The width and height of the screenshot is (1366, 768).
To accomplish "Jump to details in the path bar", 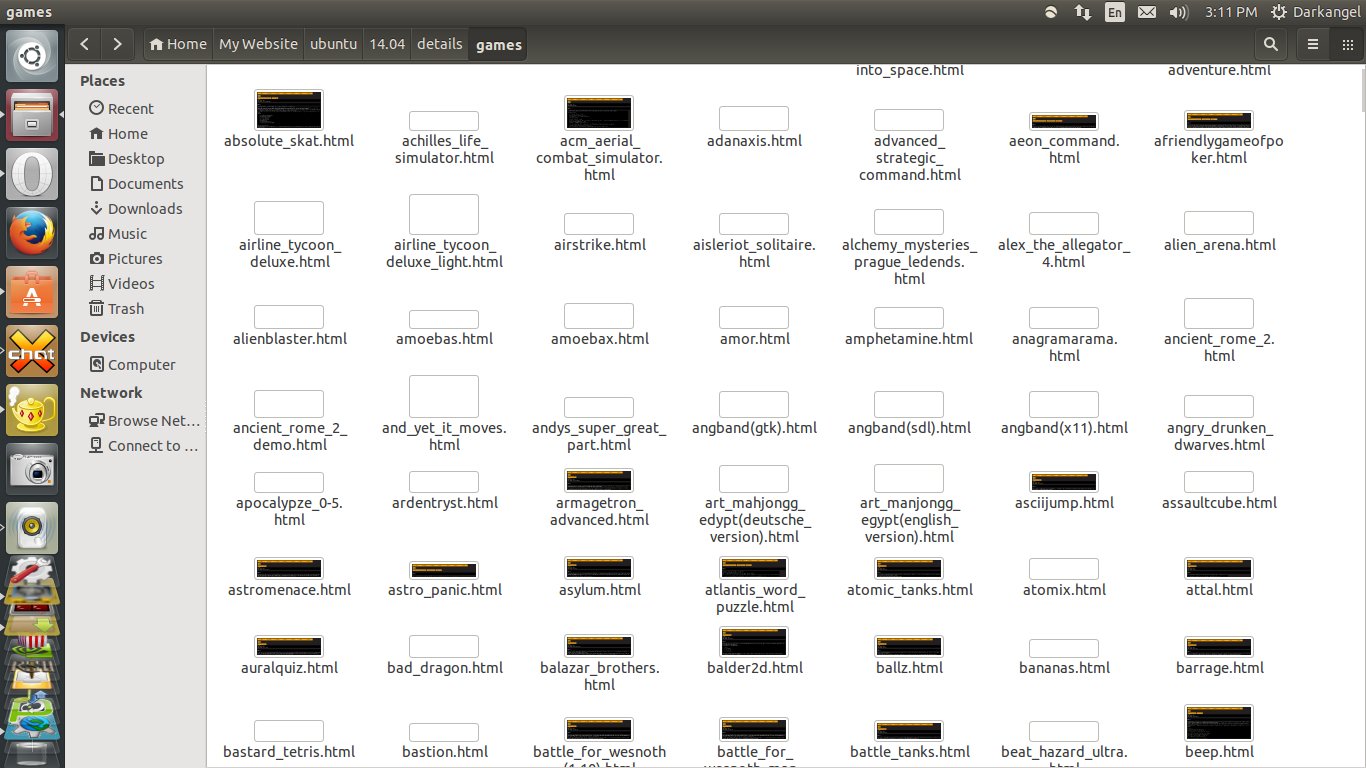I will [x=439, y=44].
